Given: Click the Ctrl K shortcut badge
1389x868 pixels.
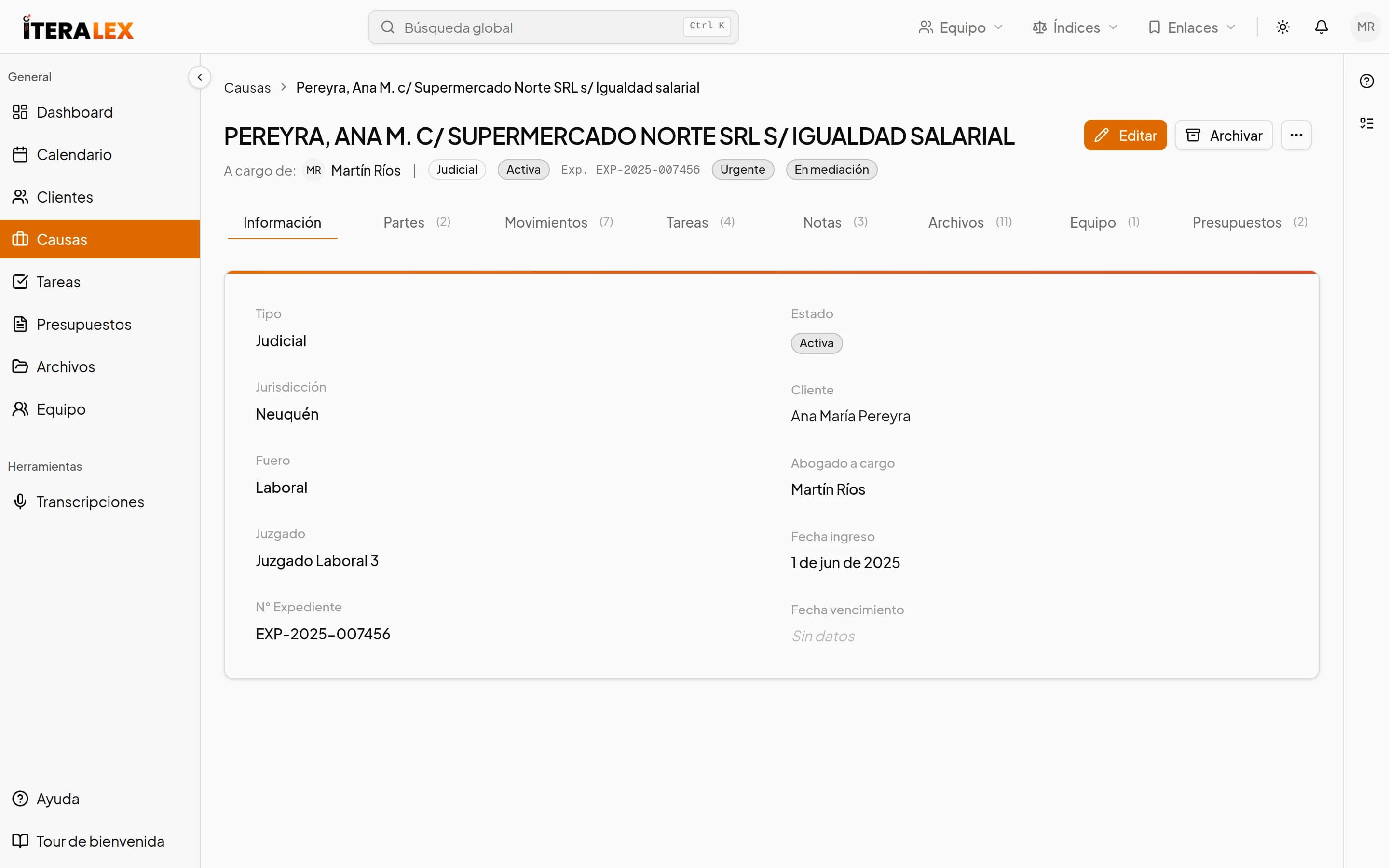Looking at the screenshot, I should (707, 26).
